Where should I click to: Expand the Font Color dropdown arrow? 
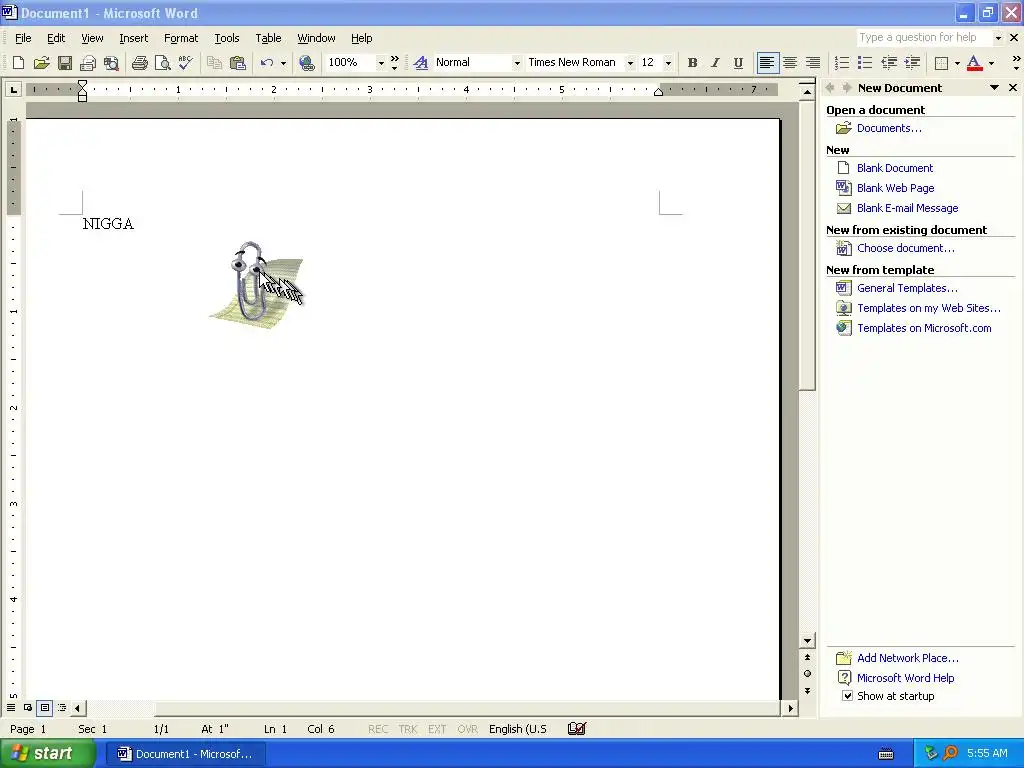(991, 63)
